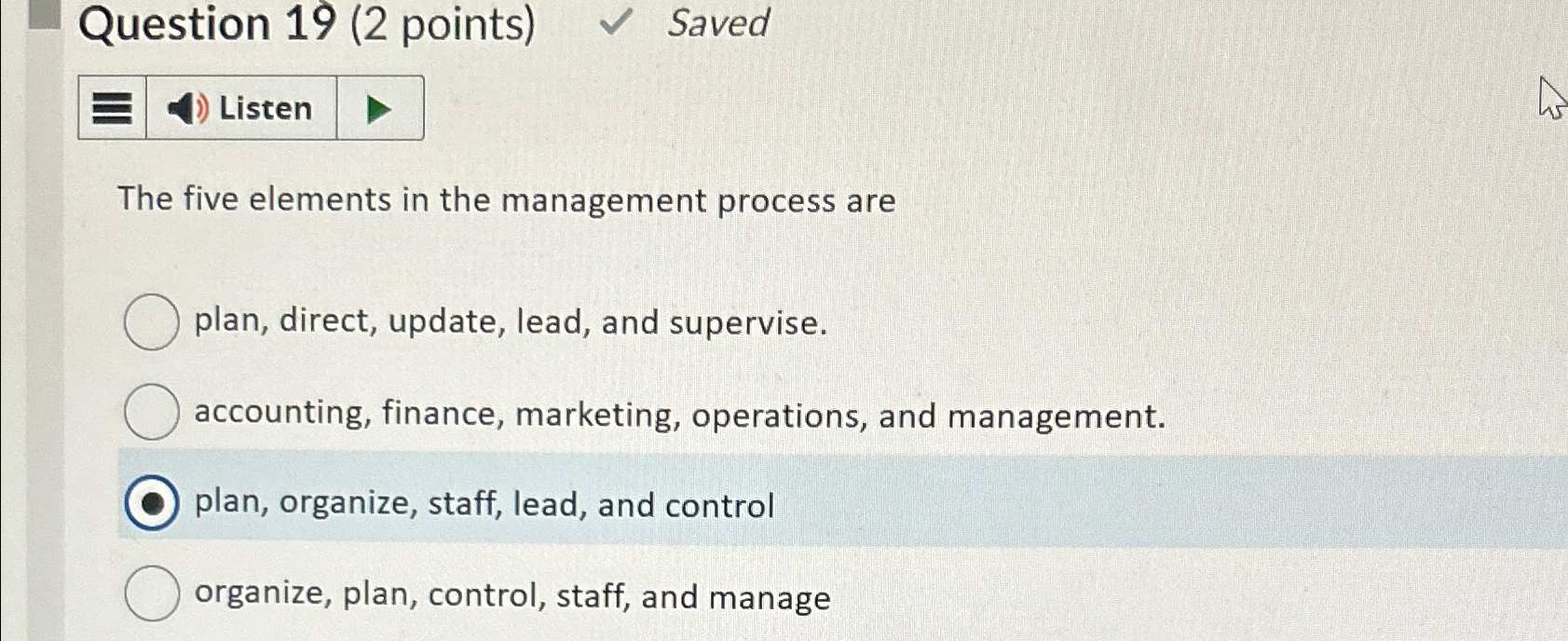The height and width of the screenshot is (641, 1568).
Task: Deselect plan, organize, staff, lead, and control
Action: [x=155, y=504]
